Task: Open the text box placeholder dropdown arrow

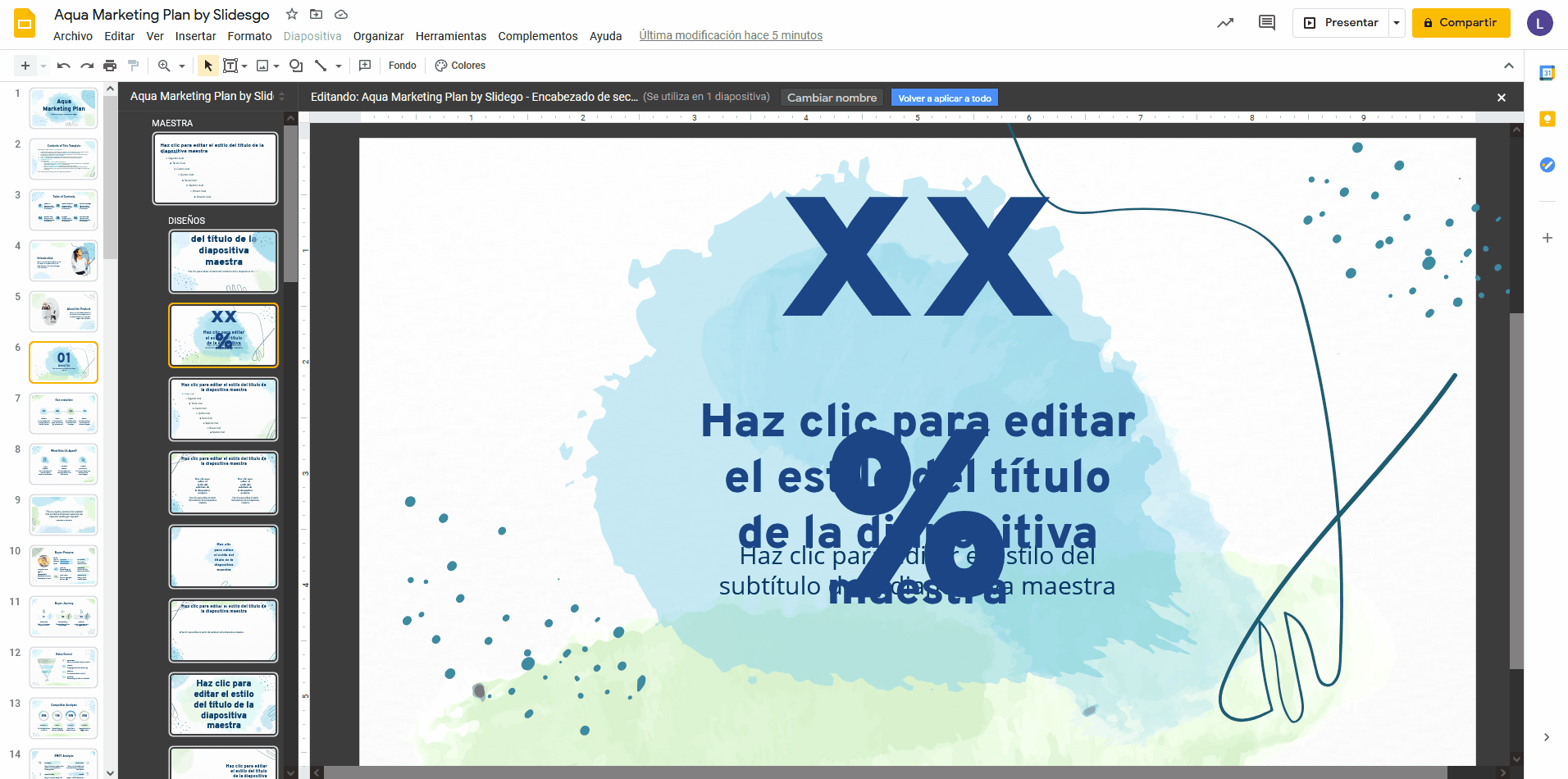Action: click(x=244, y=66)
